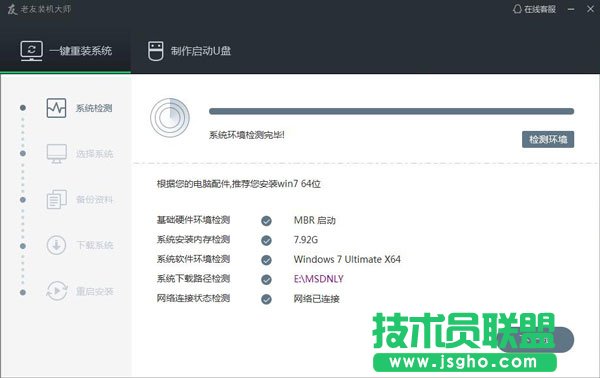
Task: Switch to the 制作启动U盘 tab
Action: click(x=189, y=51)
